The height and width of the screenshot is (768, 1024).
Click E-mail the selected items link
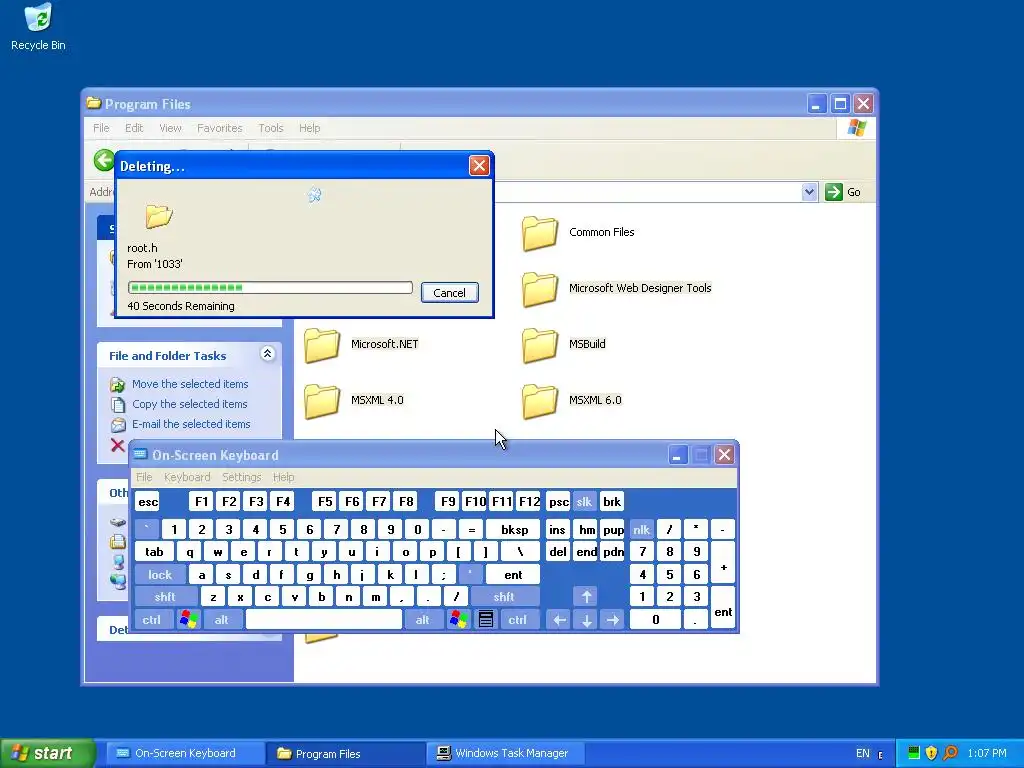tap(191, 424)
